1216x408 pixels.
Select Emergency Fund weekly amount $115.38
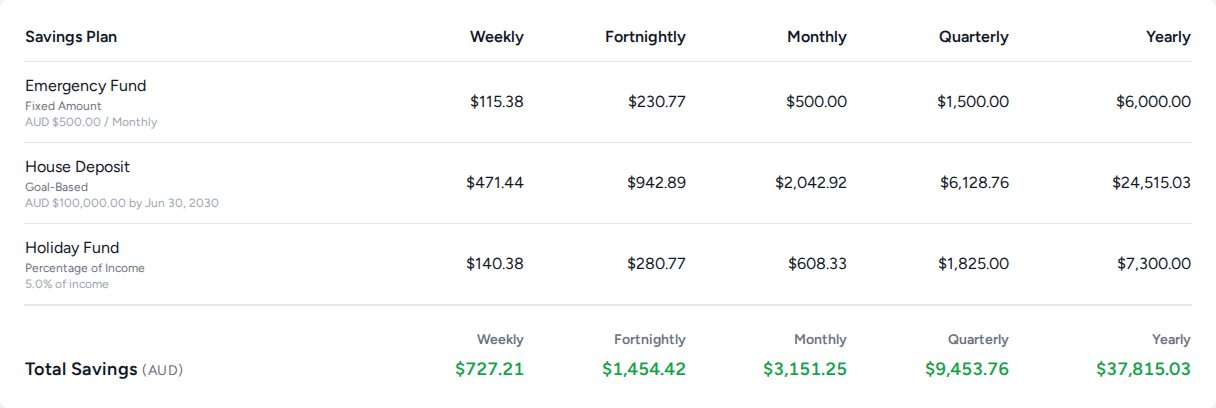[x=497, y=102]
